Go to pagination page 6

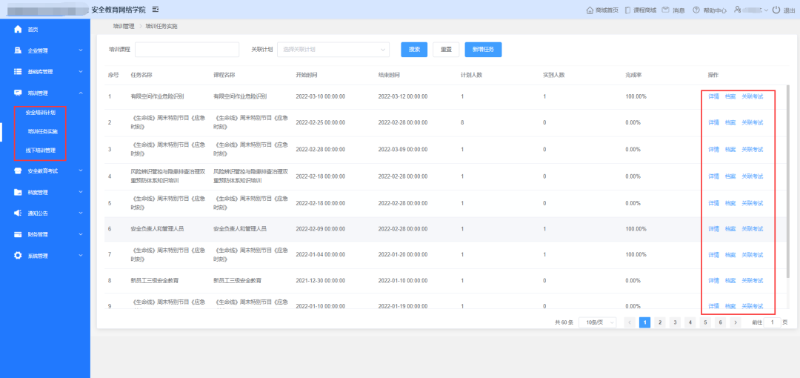[720, 322]
